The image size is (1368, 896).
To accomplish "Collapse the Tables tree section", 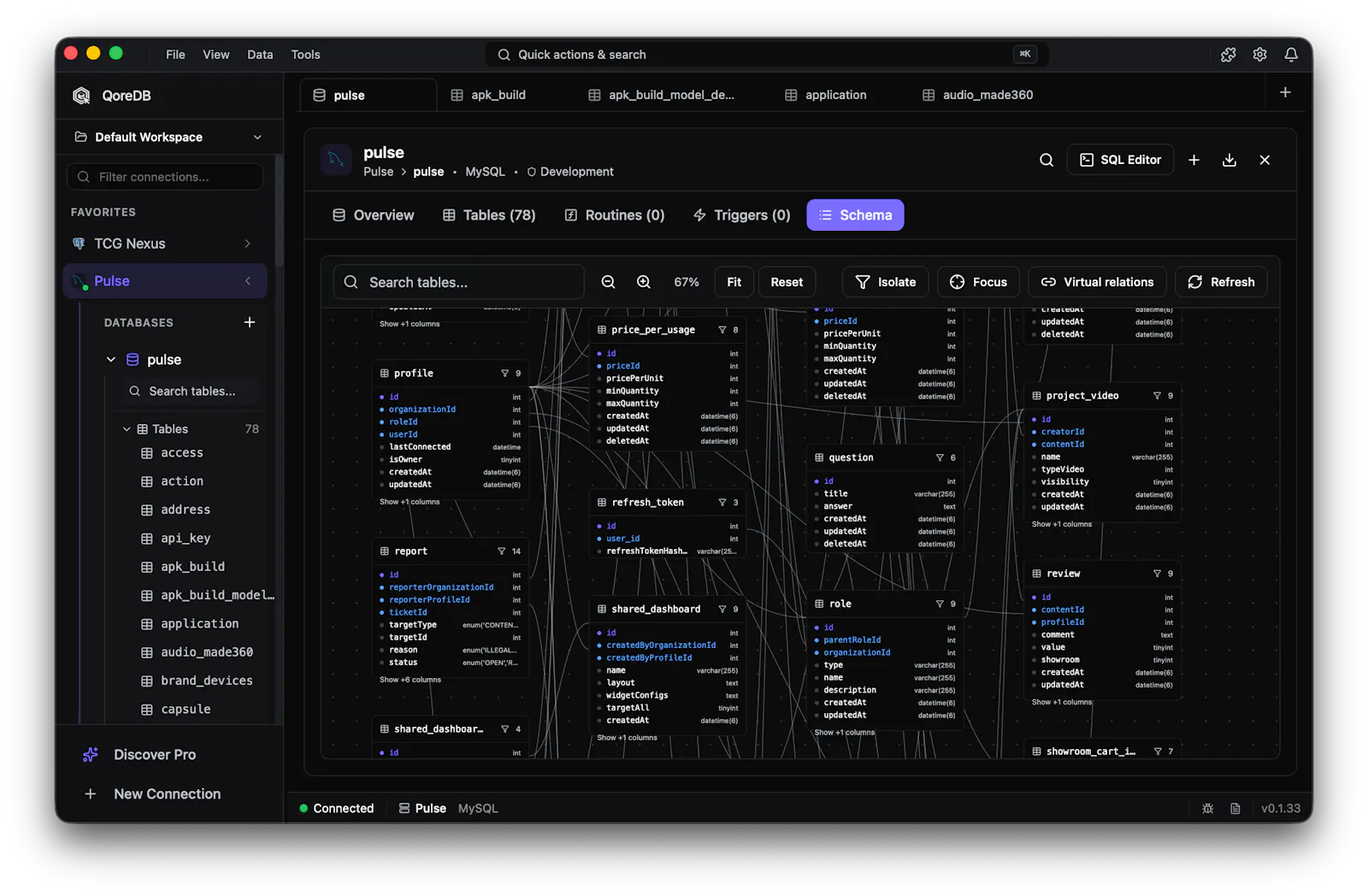I will [127, 429].
